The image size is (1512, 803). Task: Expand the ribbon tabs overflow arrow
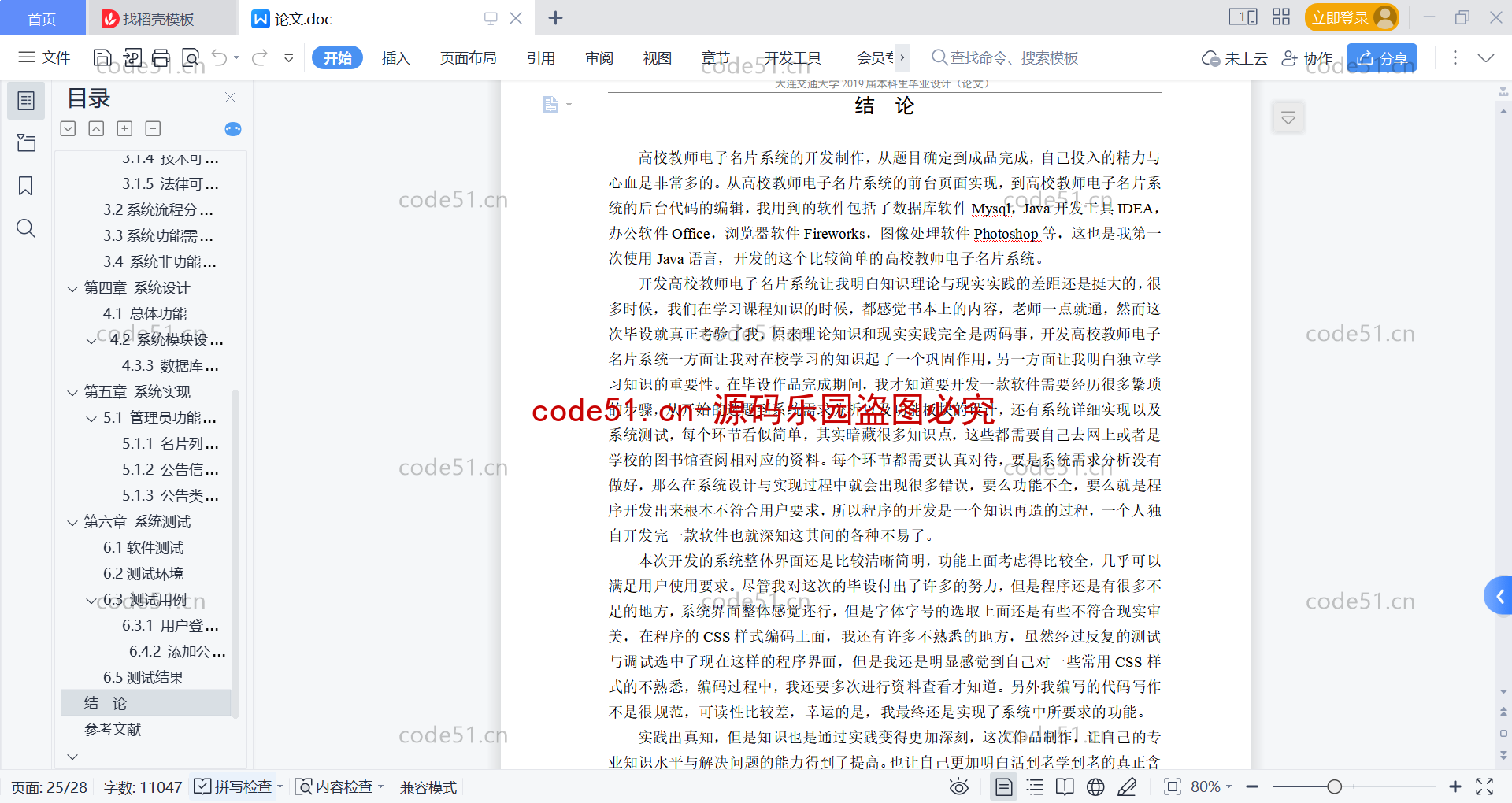(902, 57)
